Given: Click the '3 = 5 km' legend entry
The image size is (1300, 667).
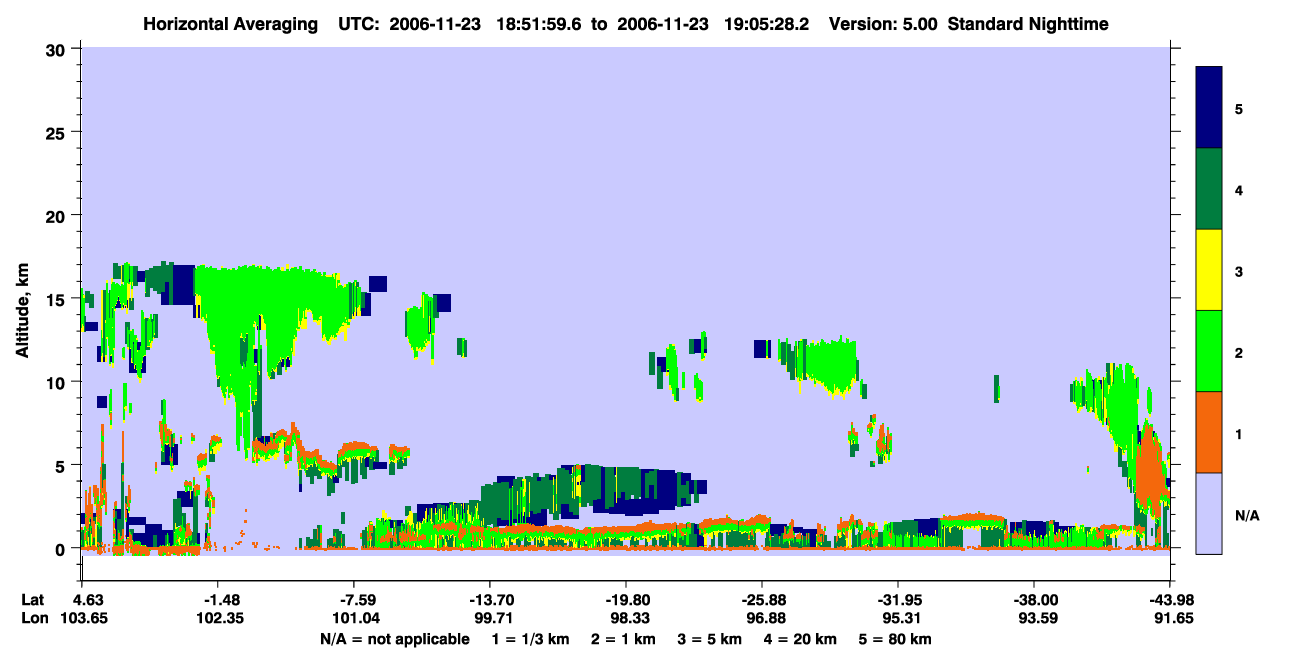Looking at the screenshot, I should [x=713, y=638].
